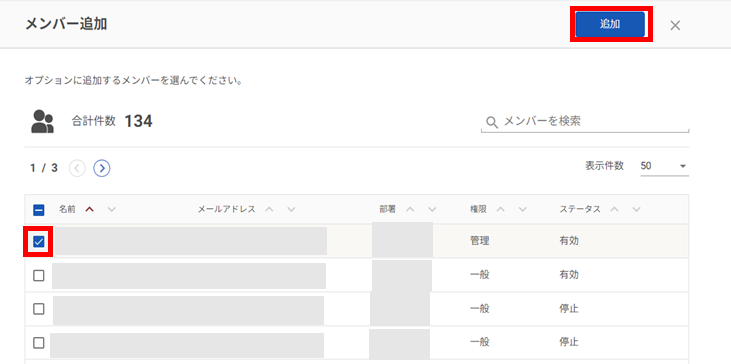
Task: Click the members group icon beside 合計件数
Action: (x=42, y=122)
